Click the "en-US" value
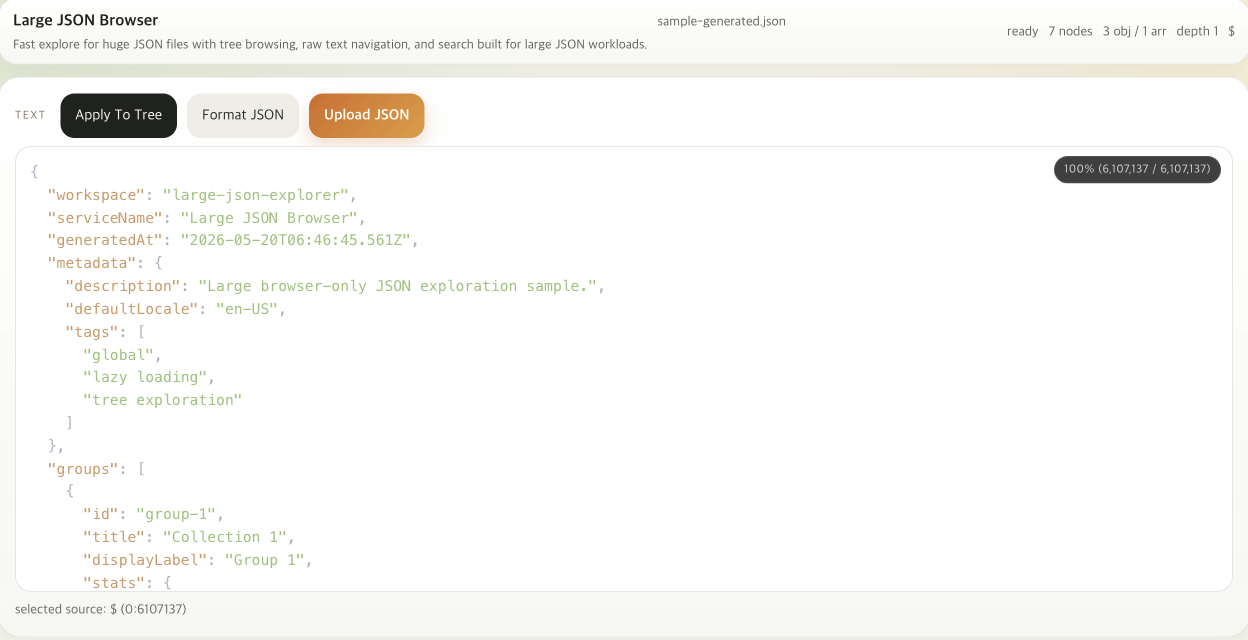The image size is (1248, 640). [x=247, y=309]
